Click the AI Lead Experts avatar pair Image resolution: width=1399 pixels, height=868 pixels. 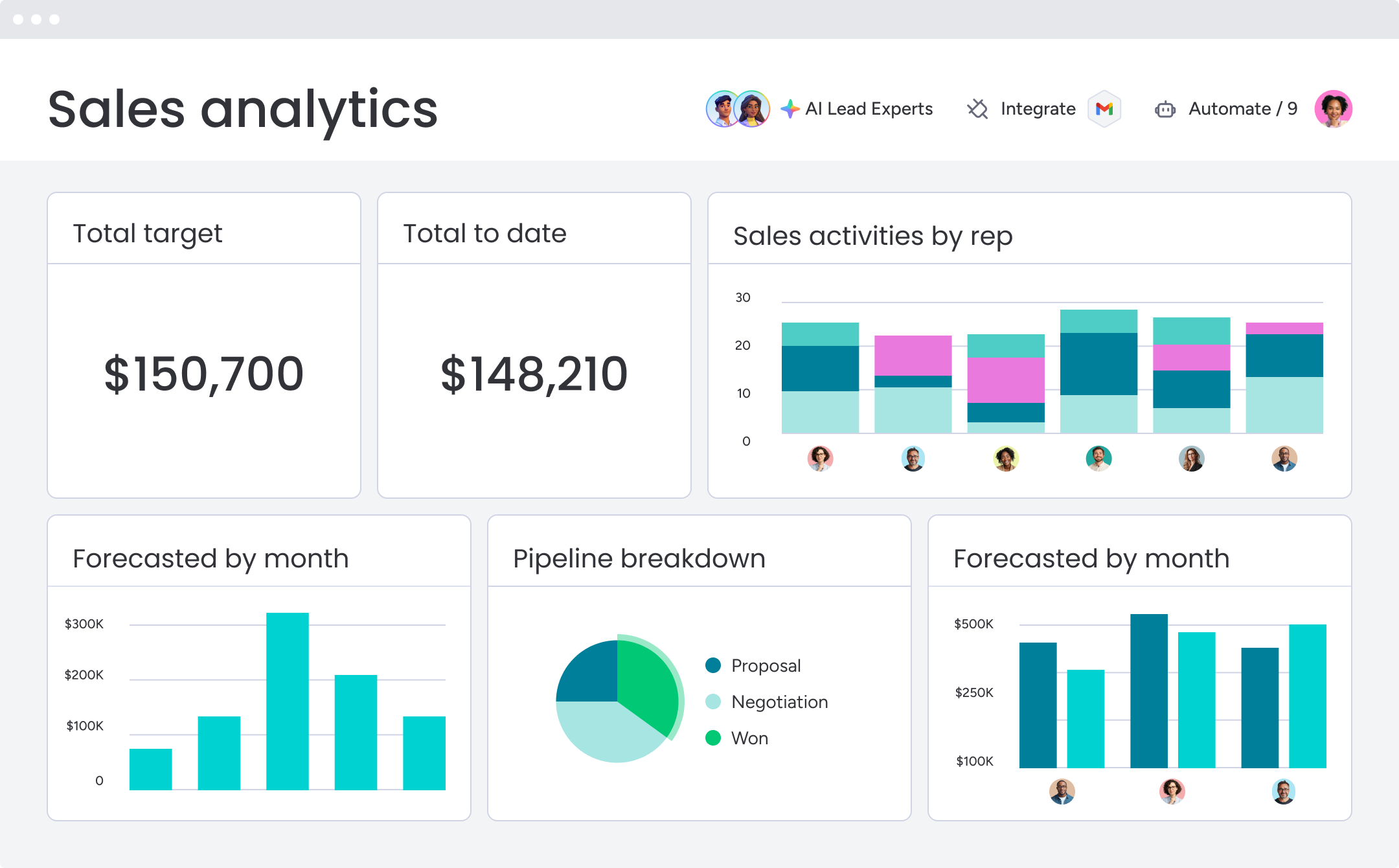click(x=736, y=108)
